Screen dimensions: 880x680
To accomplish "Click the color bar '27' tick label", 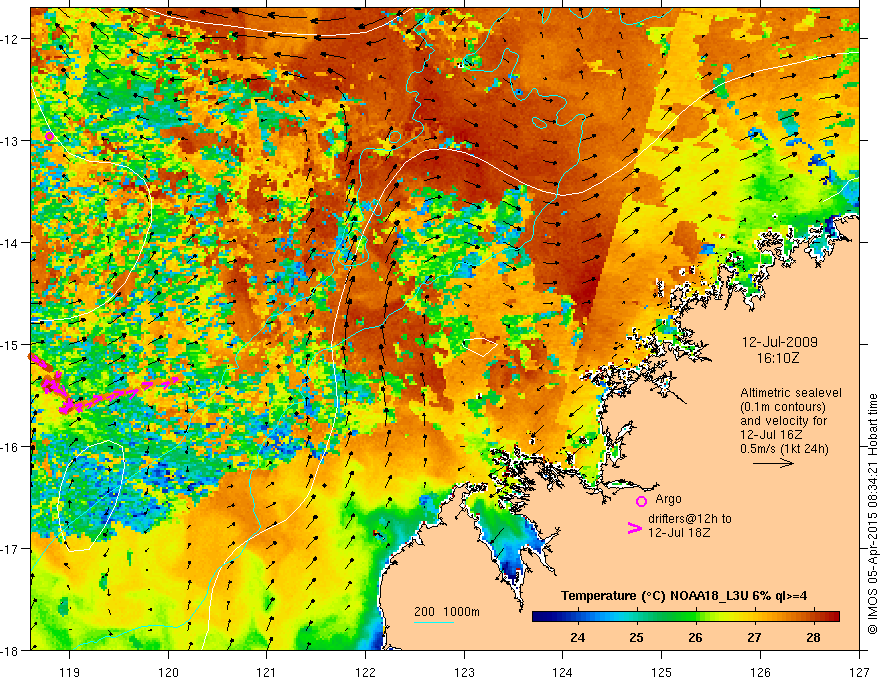I will (754, 637).
